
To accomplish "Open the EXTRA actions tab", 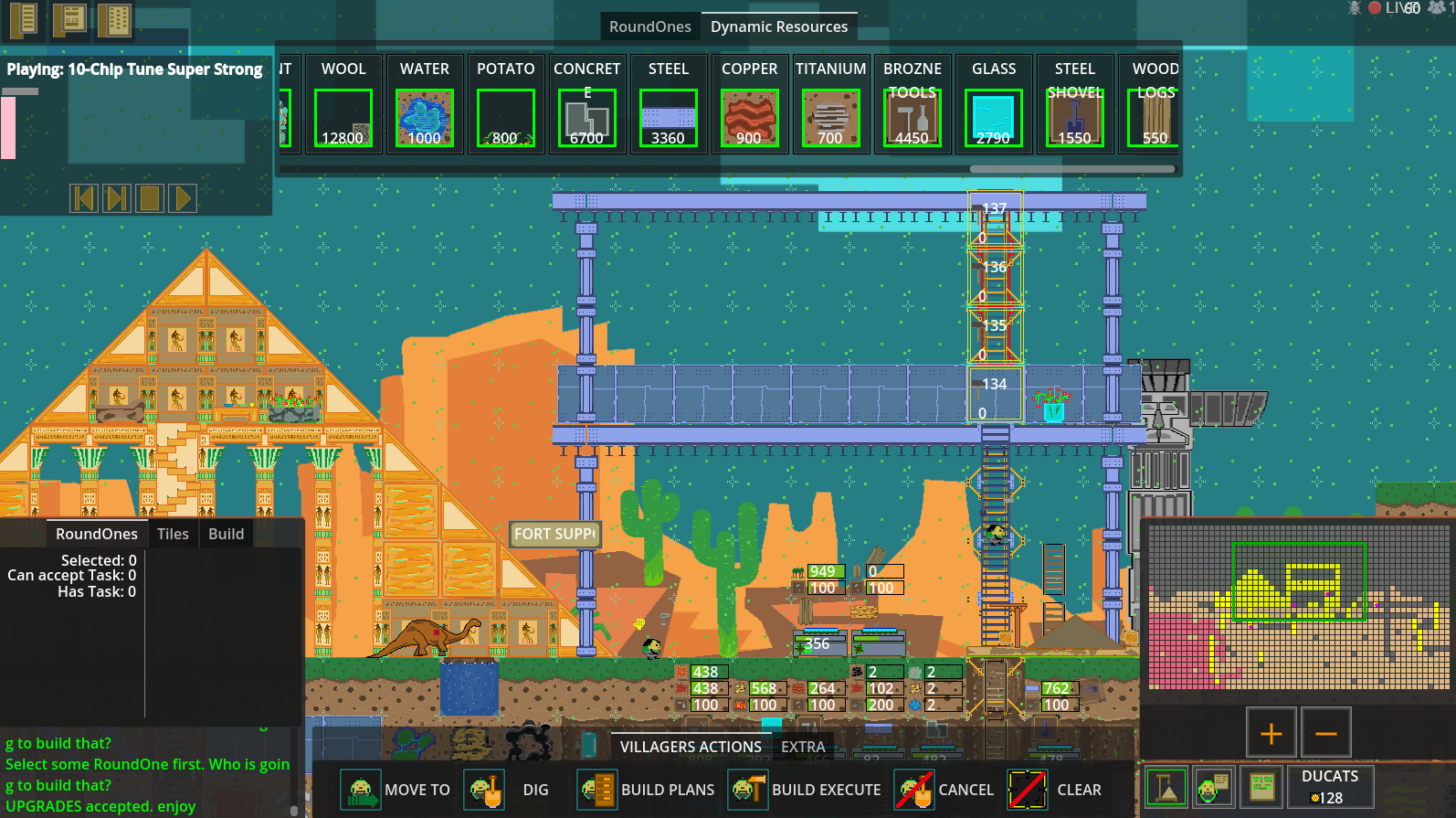I will click(x=803, y=747).
